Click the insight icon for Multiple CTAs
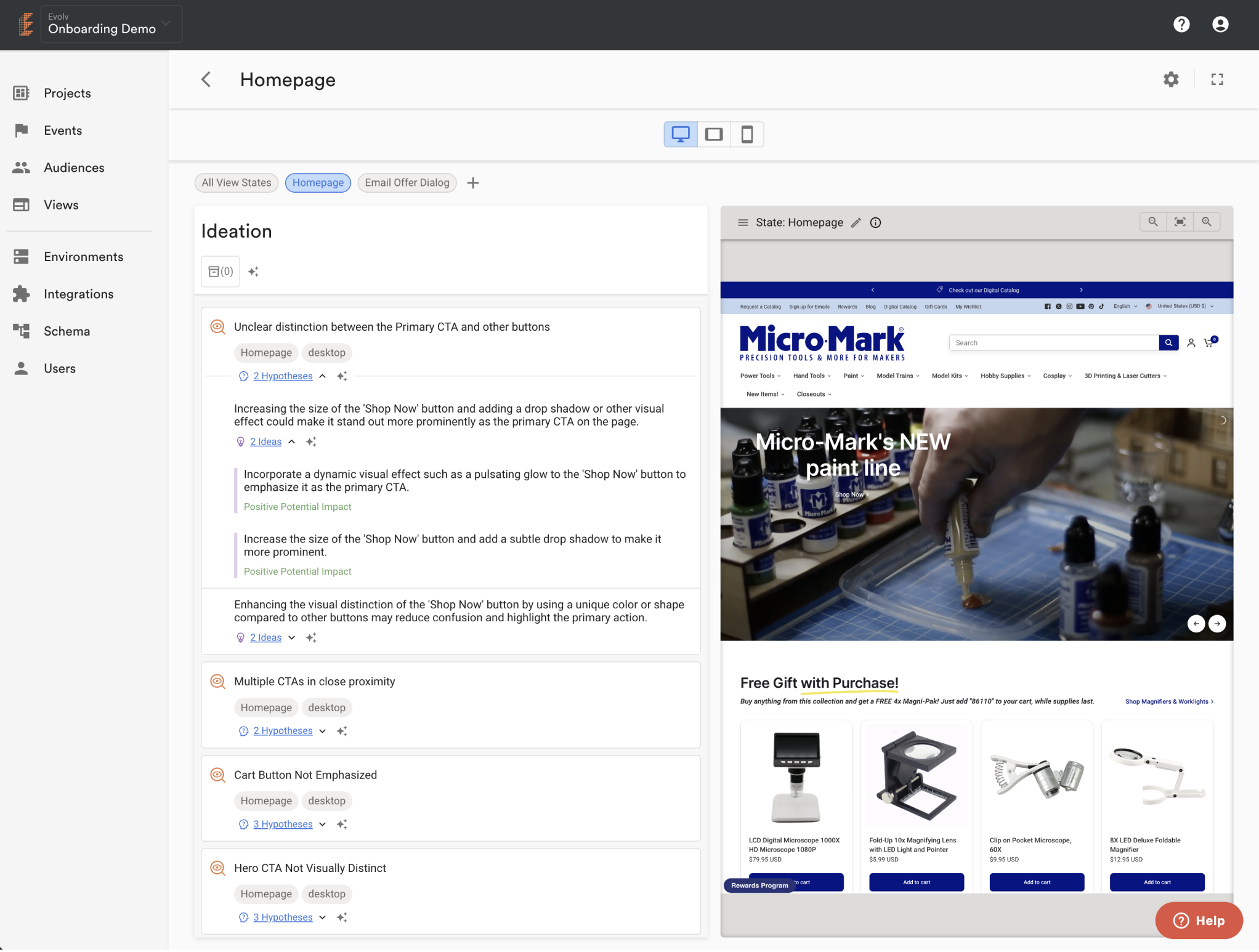 [x=217, y=682]
